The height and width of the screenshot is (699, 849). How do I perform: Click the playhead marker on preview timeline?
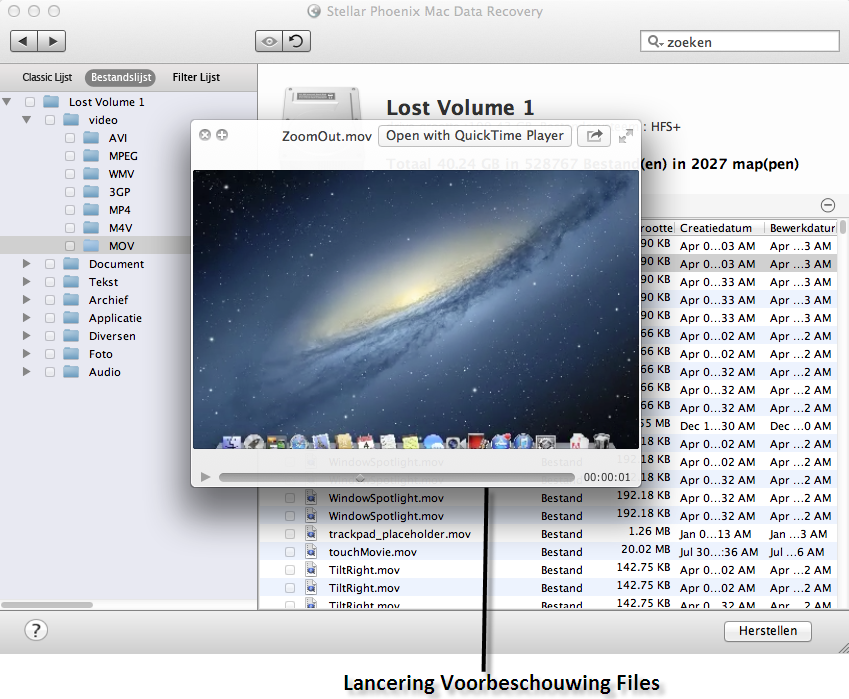click(360, 478)
